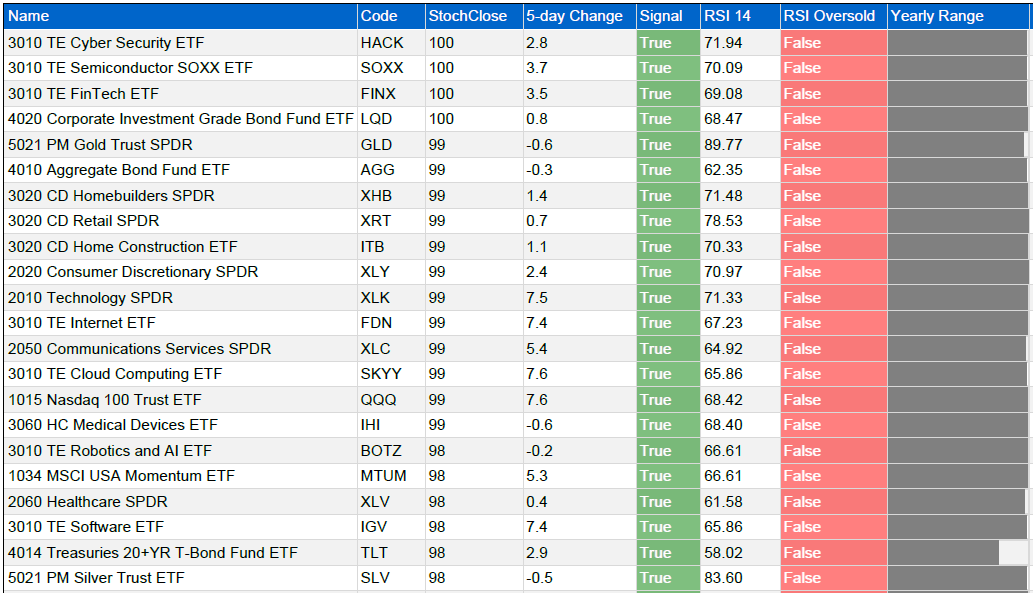The image size is (1033, 593).
Task: Click the False RSI Oversold cell in GLD row
Action: coord(833,144)
